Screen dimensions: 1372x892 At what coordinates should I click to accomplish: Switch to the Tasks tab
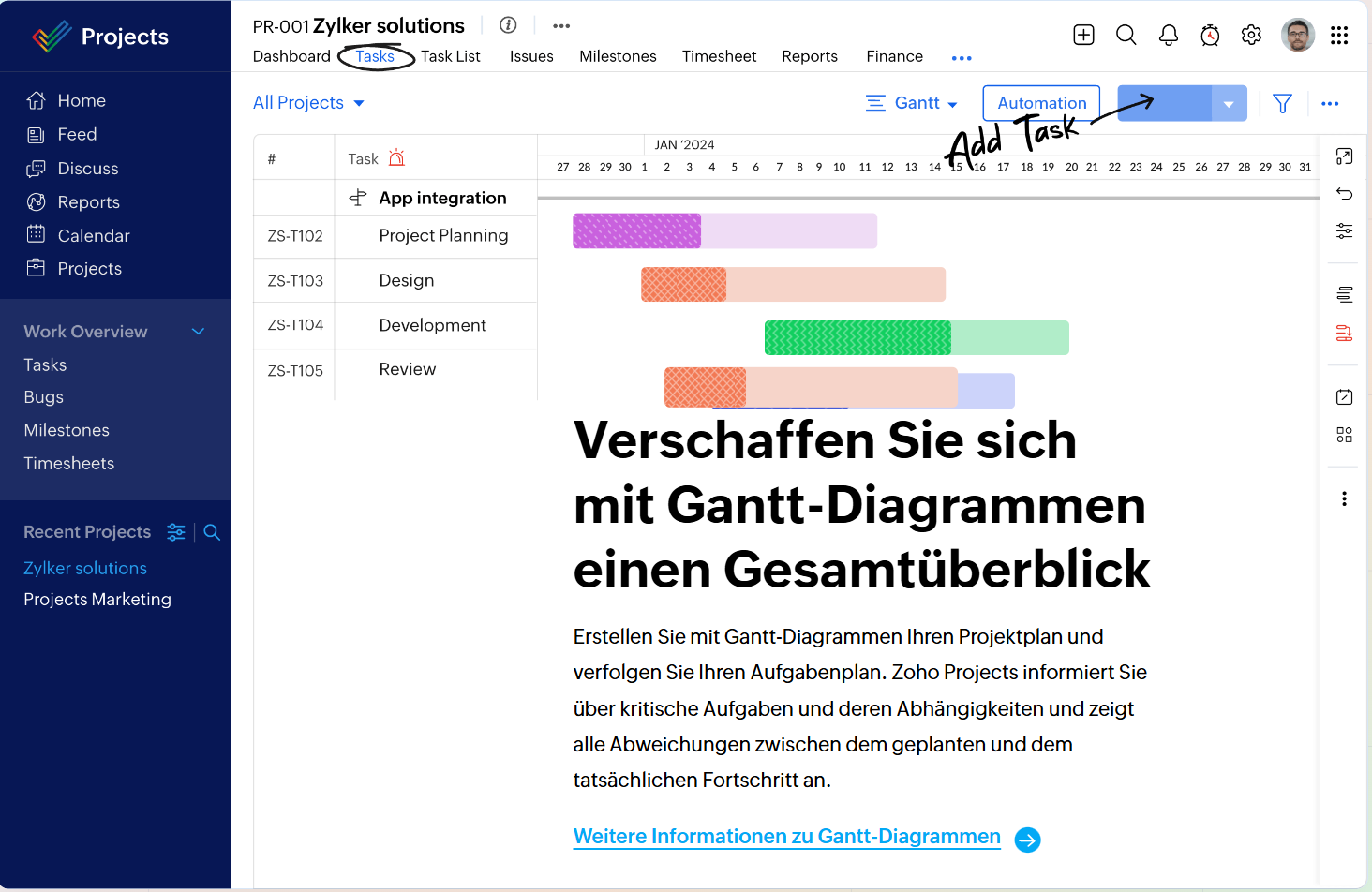click(375, 56)
